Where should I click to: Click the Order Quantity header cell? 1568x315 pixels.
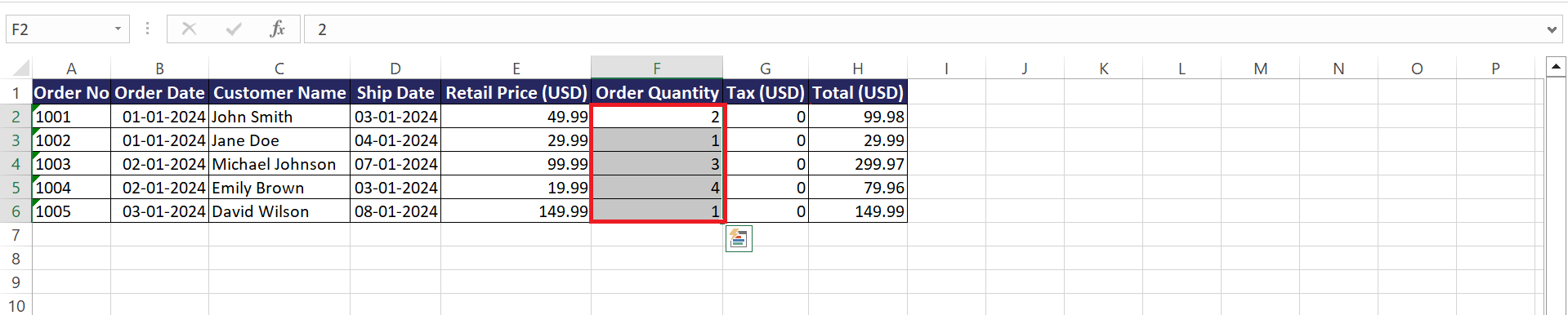coord(657,92)
